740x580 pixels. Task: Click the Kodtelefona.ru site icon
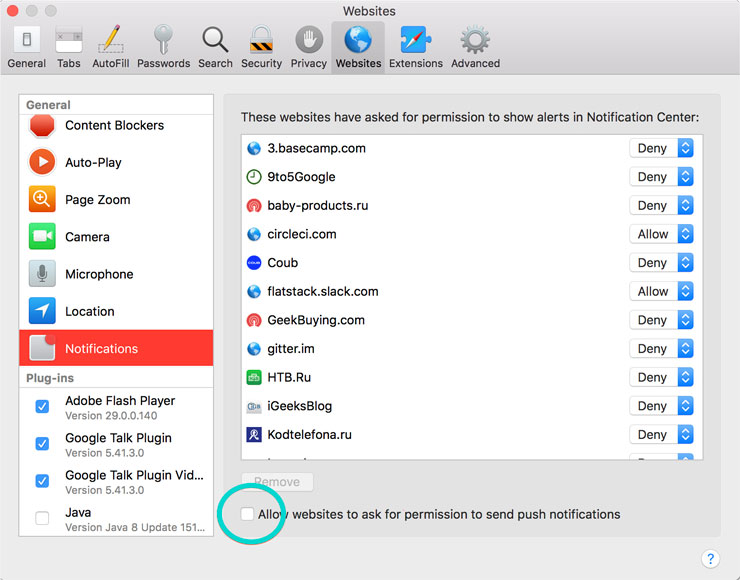(254, 435)
